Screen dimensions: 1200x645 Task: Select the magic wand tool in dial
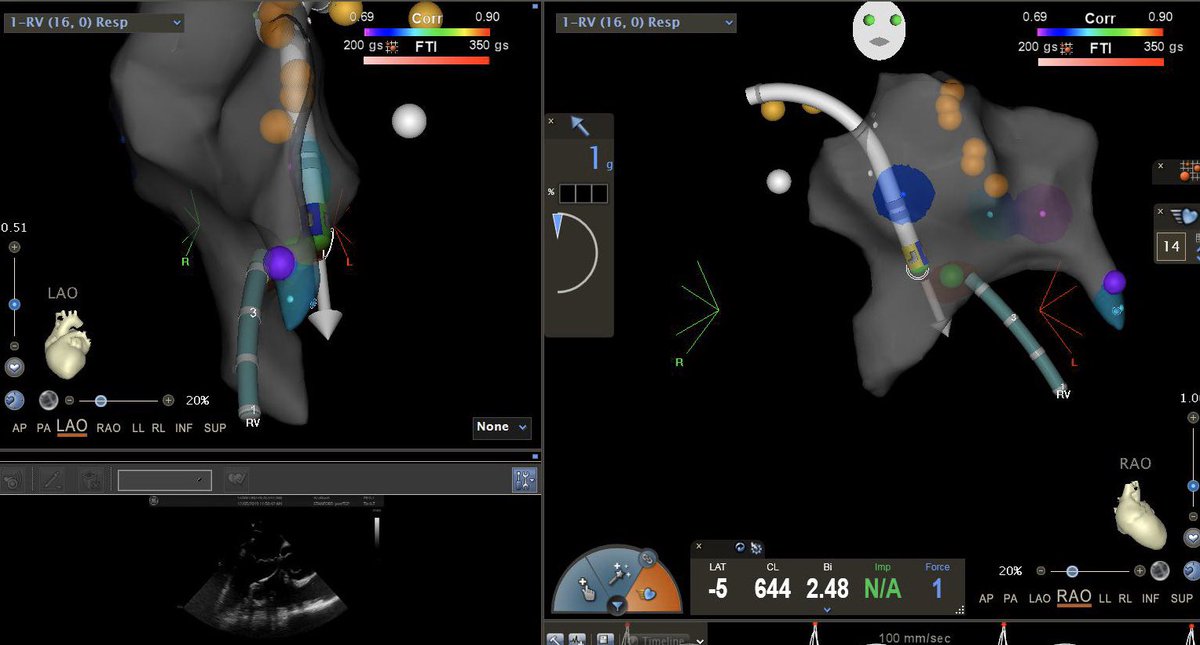[x=618, y=573]
